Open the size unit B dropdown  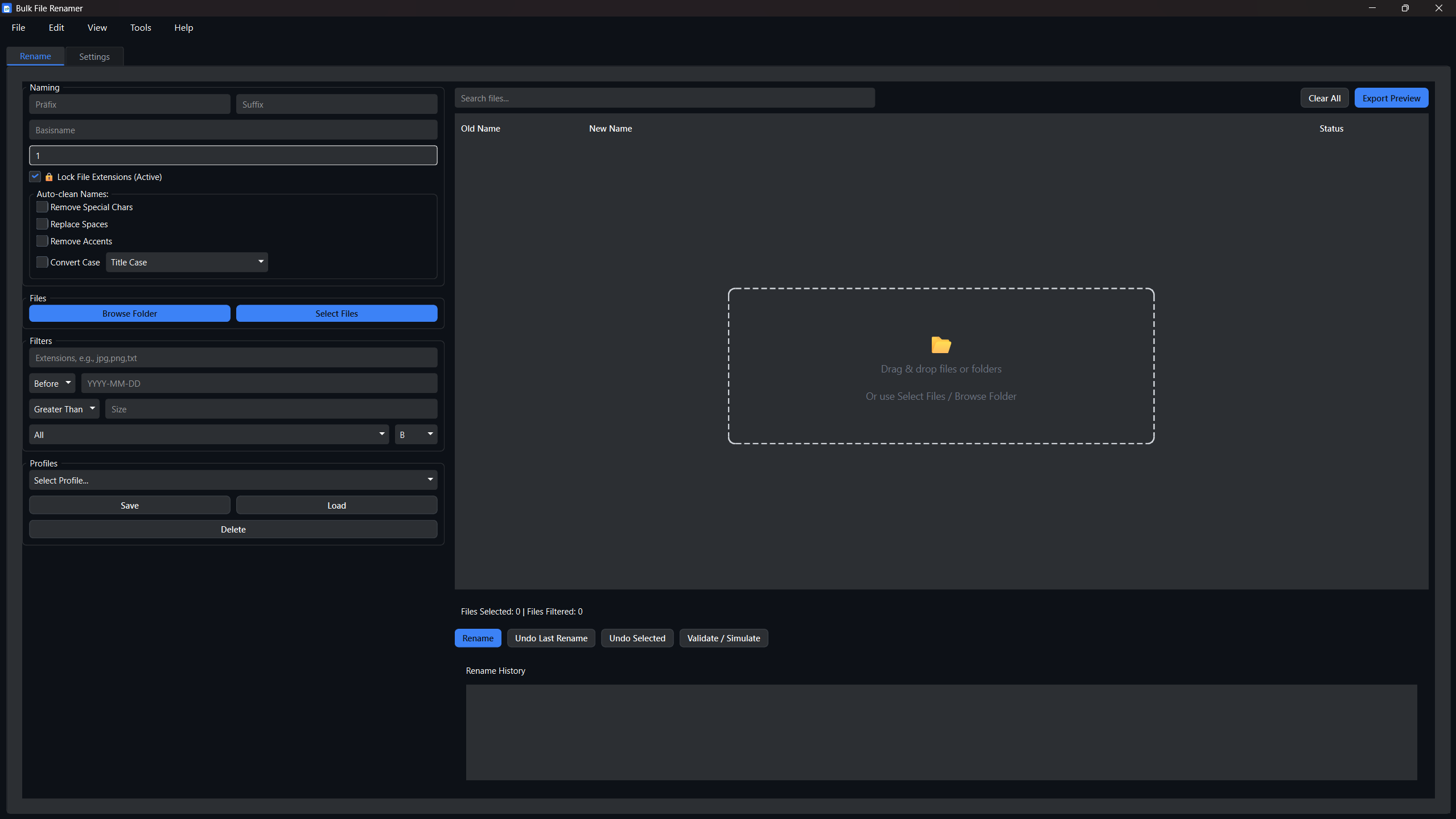416,435
